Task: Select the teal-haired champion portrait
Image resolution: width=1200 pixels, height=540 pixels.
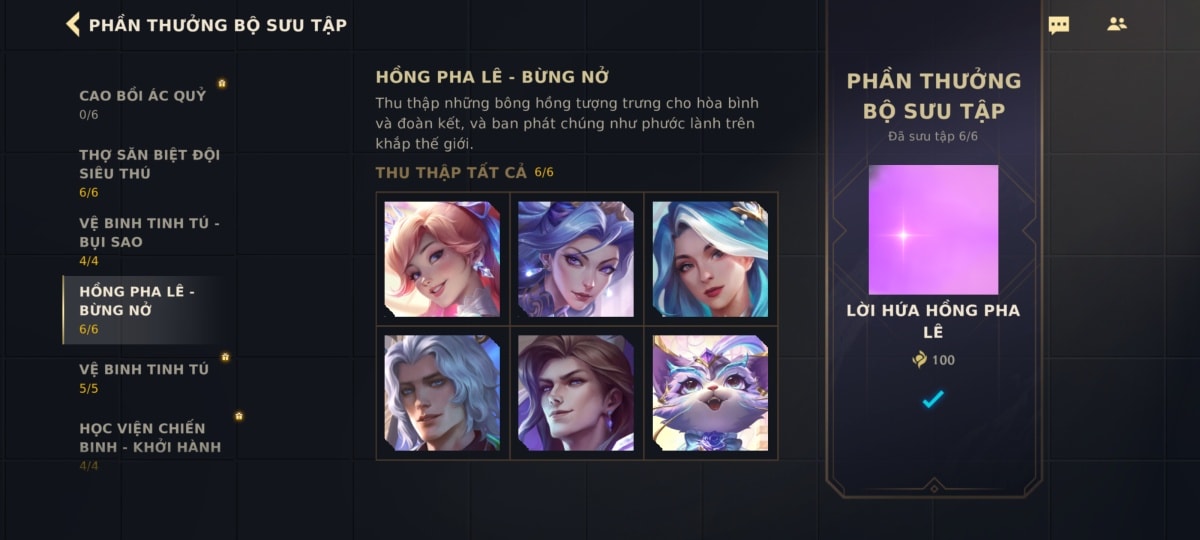Action: (x=710, y=259)
